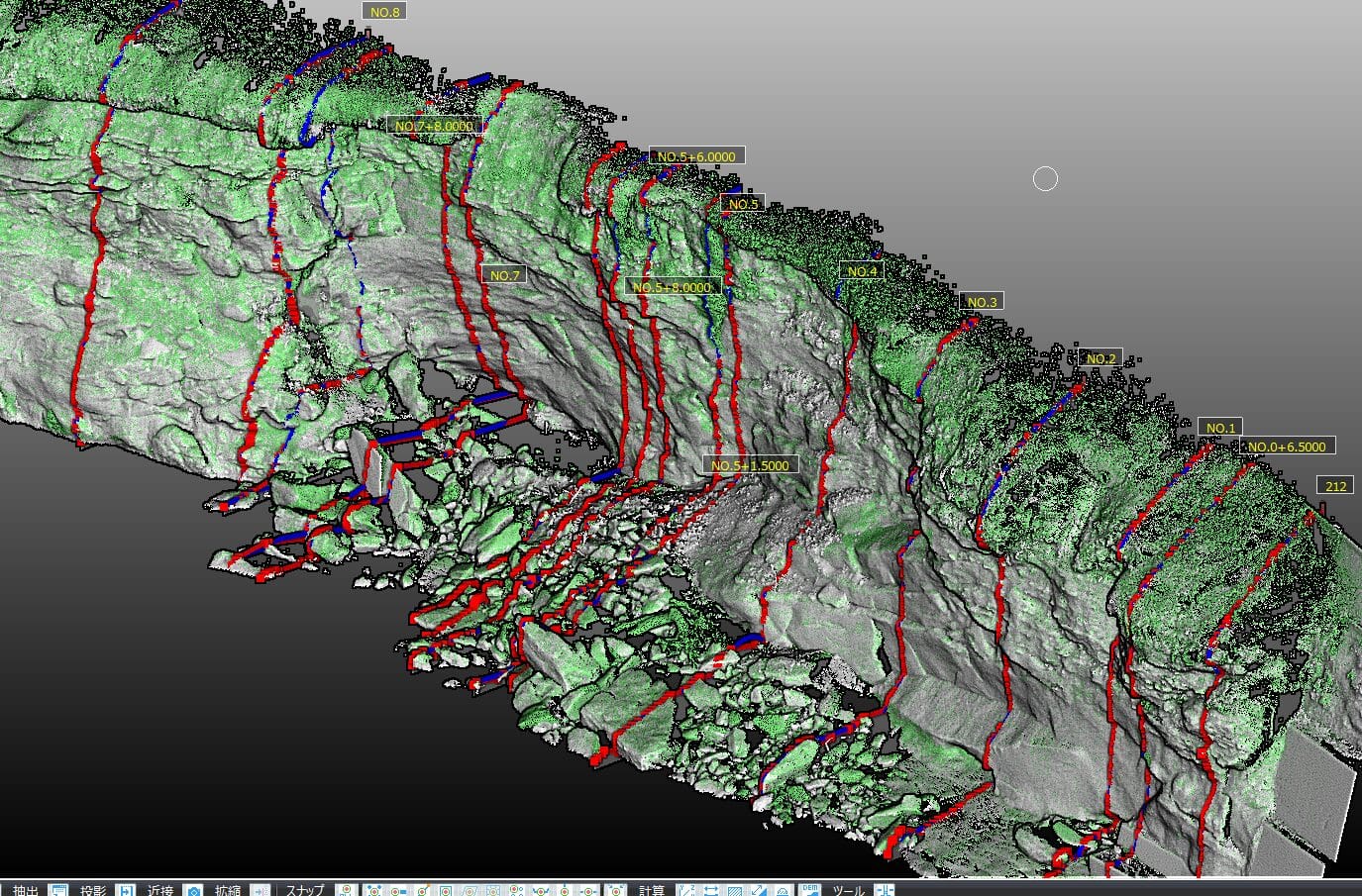Click the 拡縮 (scale) toolbar icon

pos(260,890)
